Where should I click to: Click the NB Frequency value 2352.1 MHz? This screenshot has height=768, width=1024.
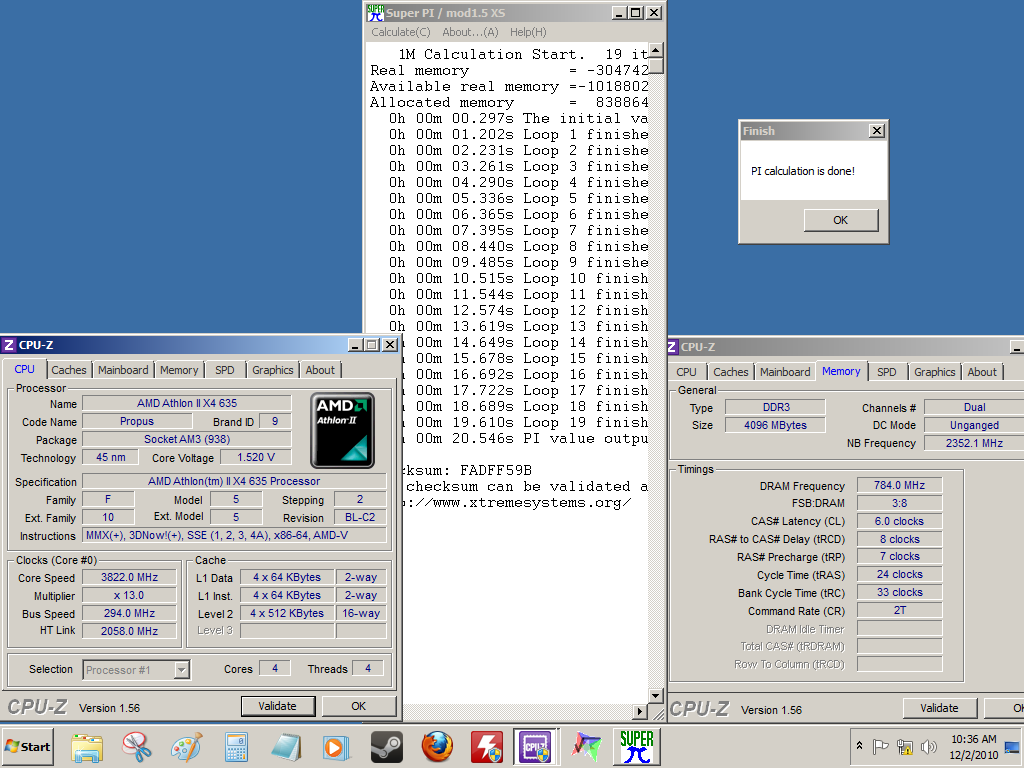[974, 443]
